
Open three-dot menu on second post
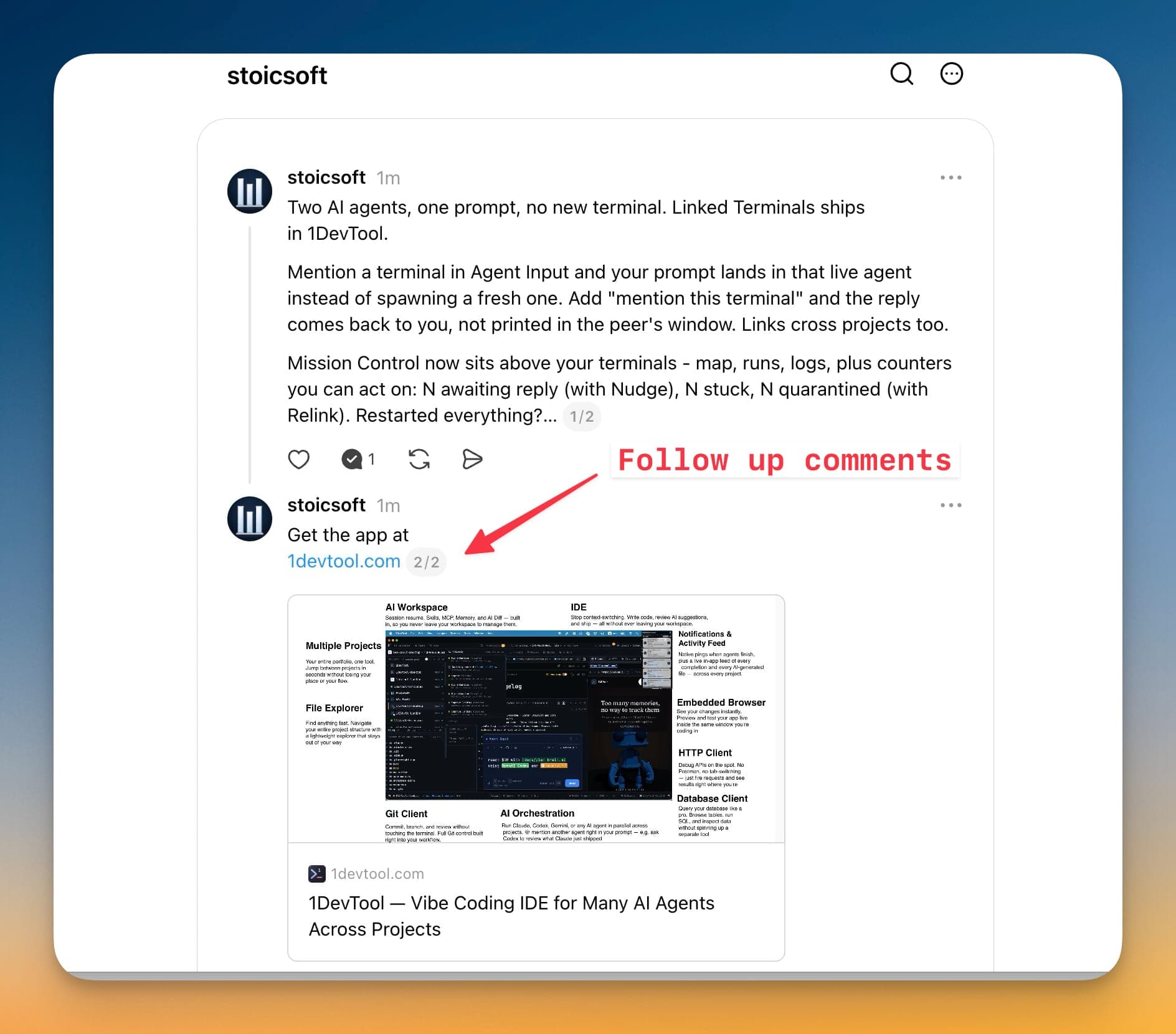pos(951,505)
